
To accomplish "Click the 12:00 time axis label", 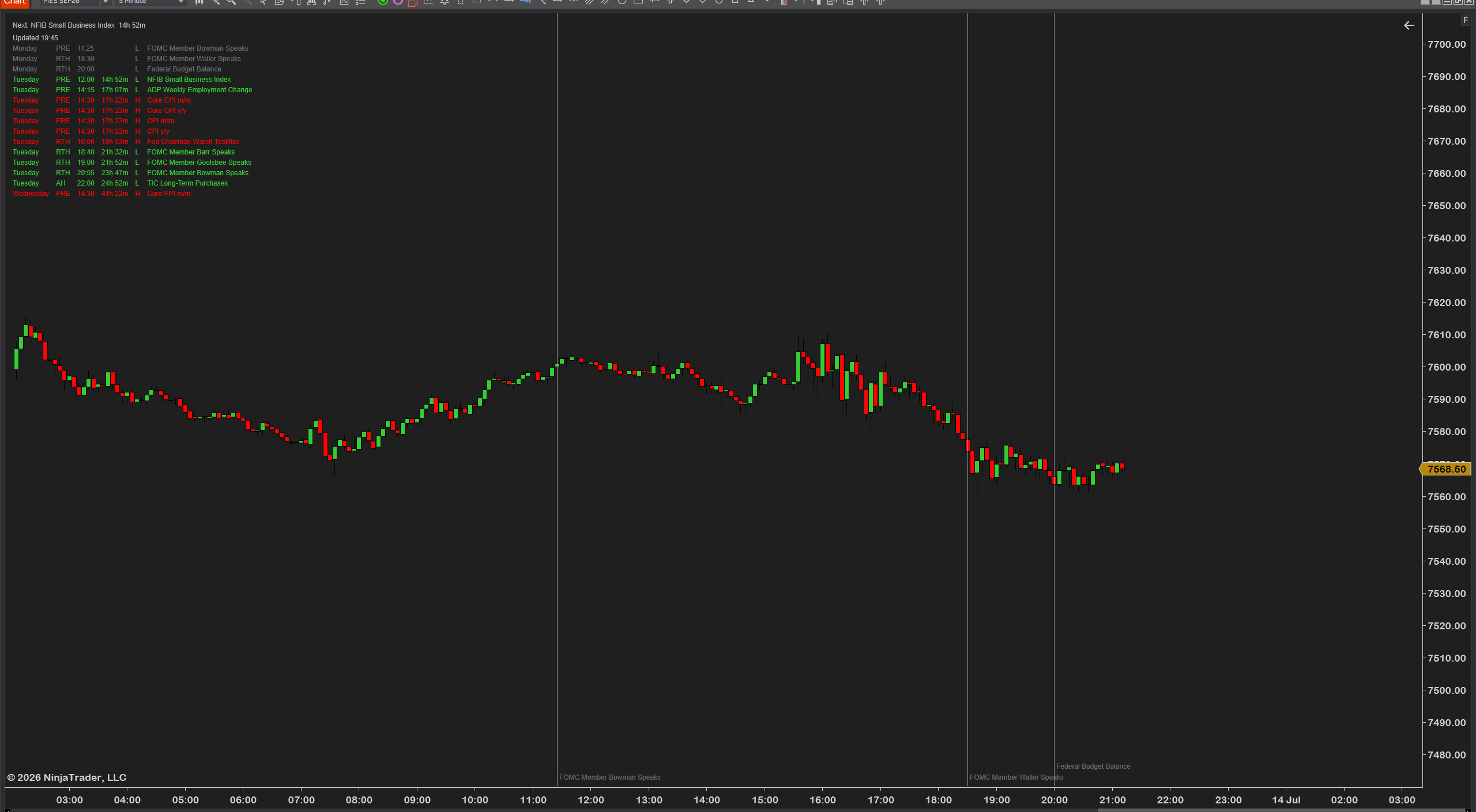I will click(x=591, y=800).
